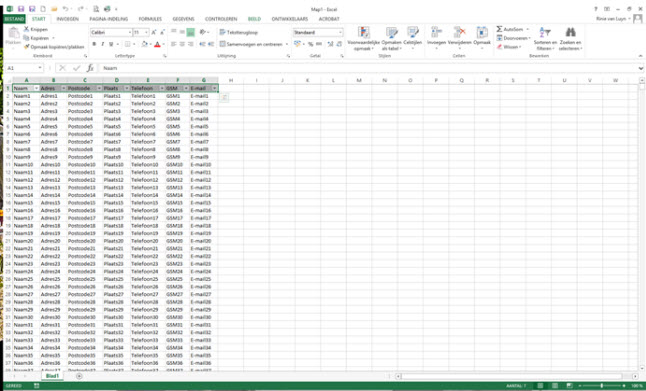Screen dimensions: 646x391
Task: Click the orientation text angle icon
Action: click(203, 32)
